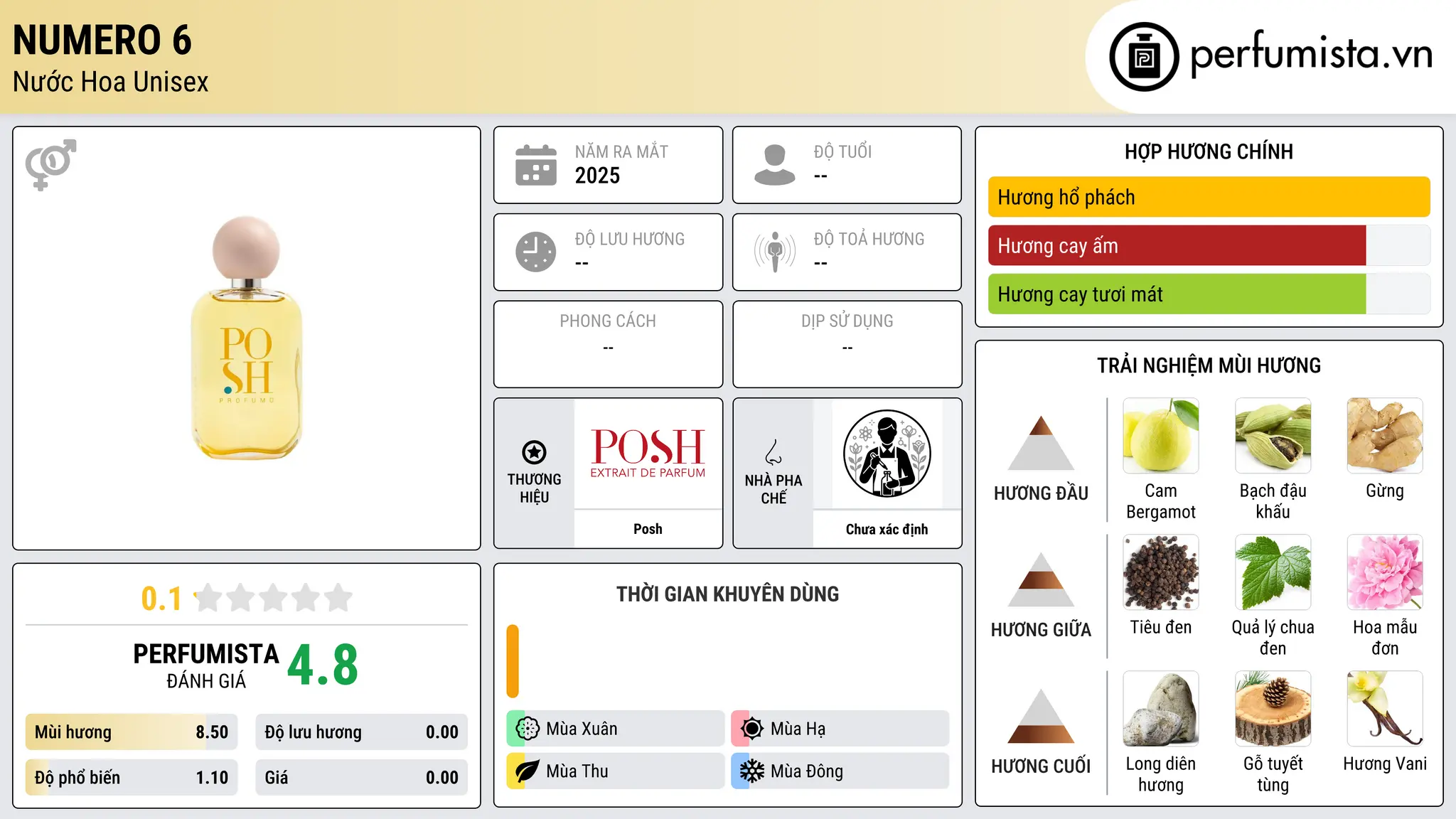The image size is (1456, 819).
Task: View the Hoa mẫu đơn peony image
Action: click(x=1385, y=572)
